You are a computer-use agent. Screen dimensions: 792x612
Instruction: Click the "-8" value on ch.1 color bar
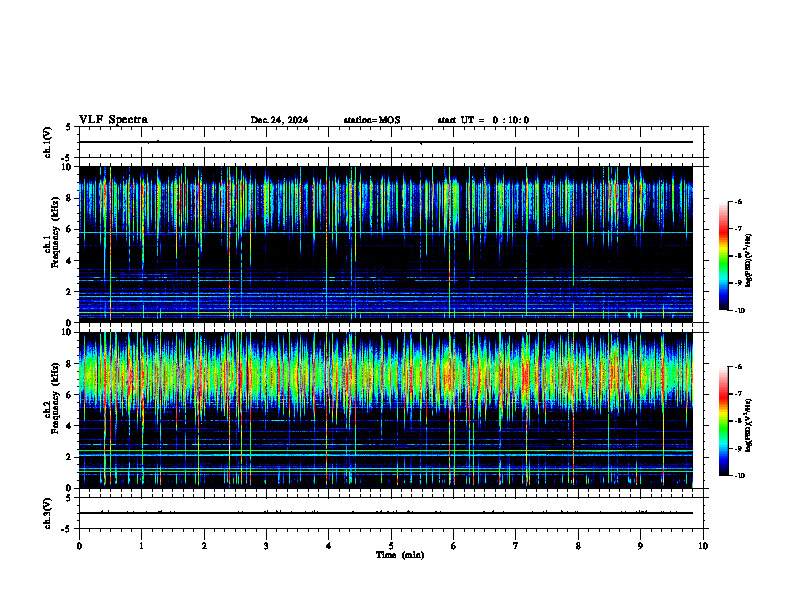738,256
